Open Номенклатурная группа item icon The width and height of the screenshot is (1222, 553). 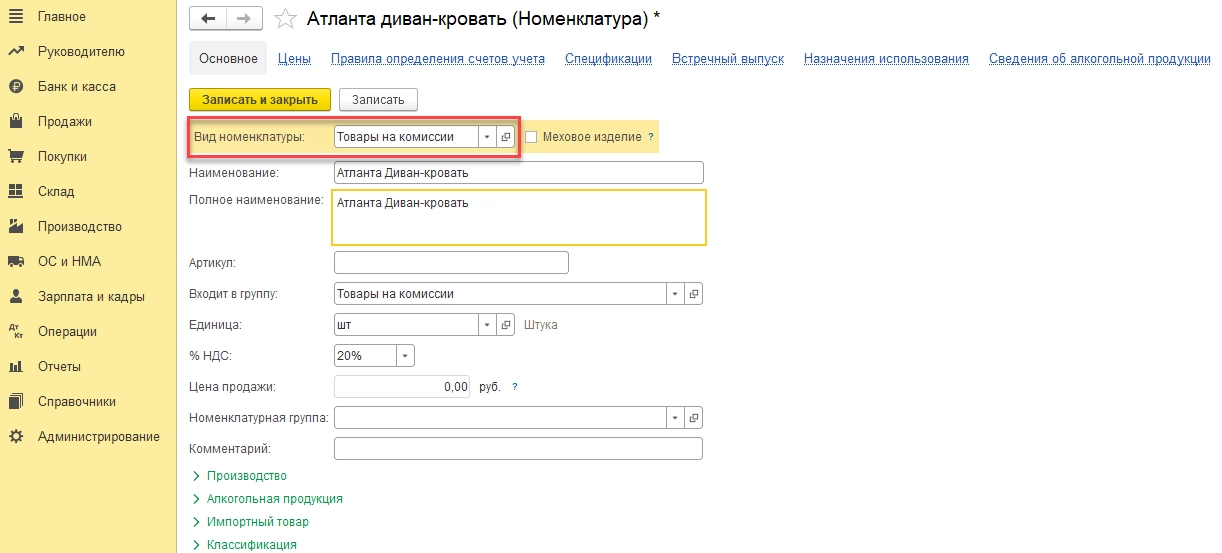click(x=694, y=417)
